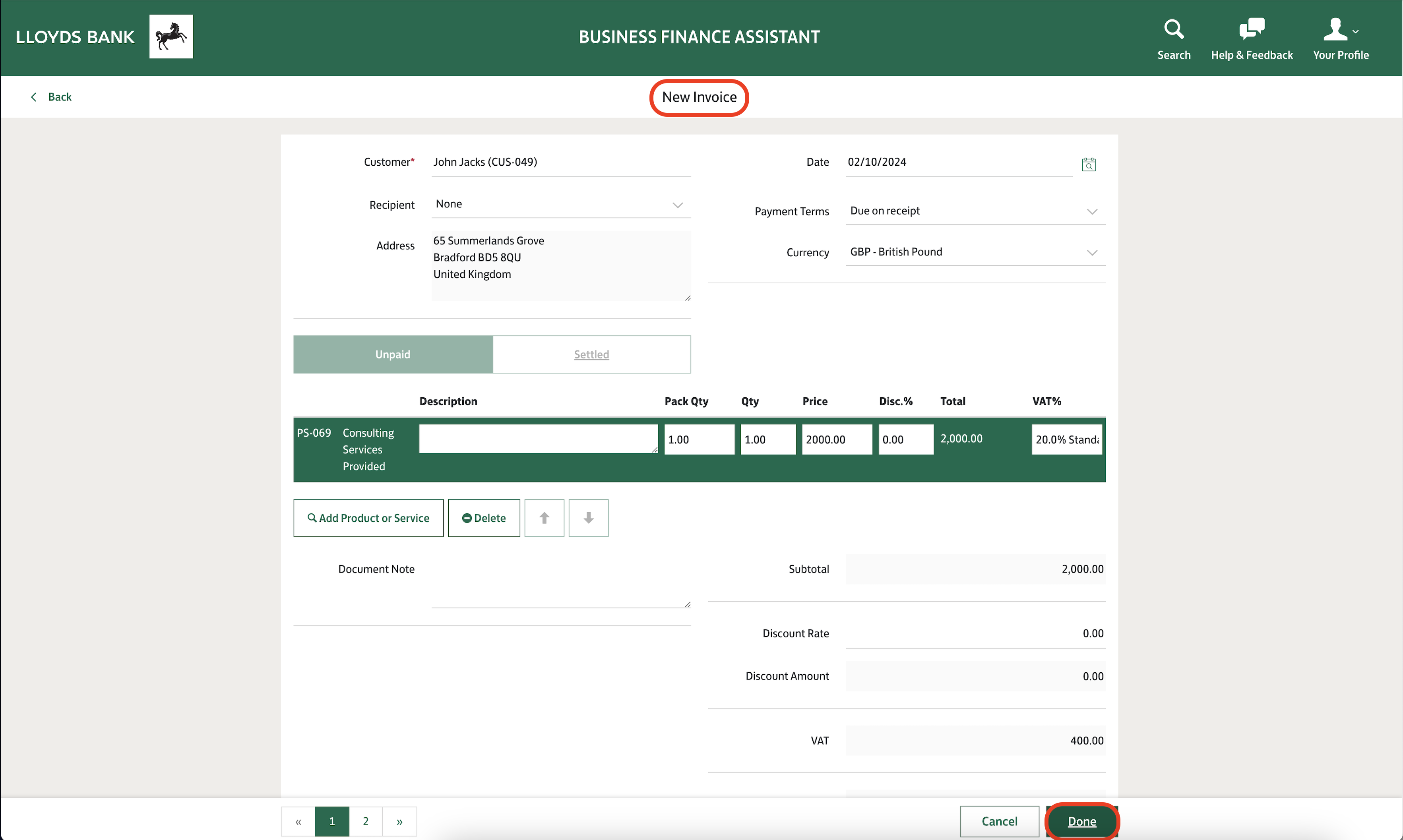1403x840 pixels.
Task: Open Help & Feedback chat icon
Action: click(x=1251, y=29)
